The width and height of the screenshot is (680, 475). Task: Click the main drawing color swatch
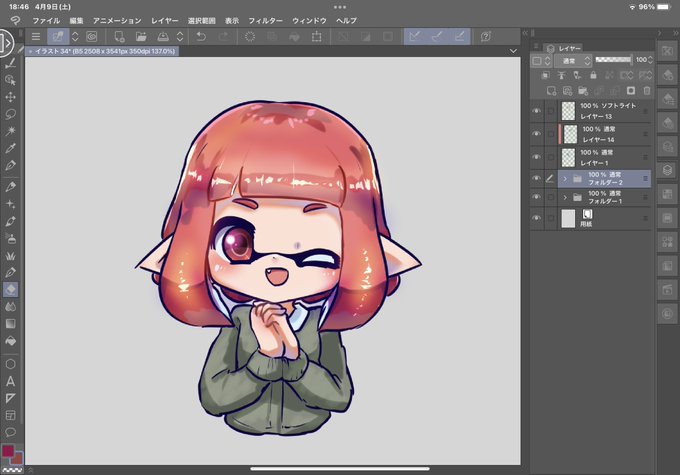coord(8,451)
